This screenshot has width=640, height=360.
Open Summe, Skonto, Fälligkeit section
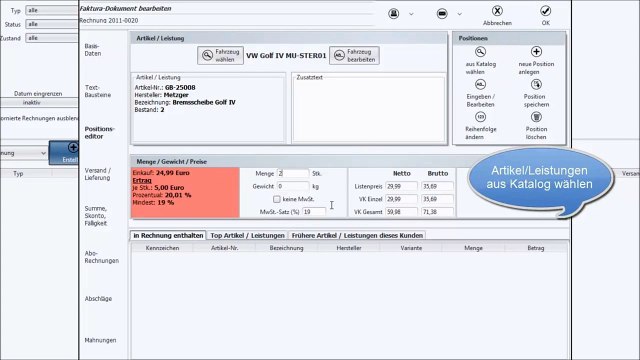[96, 216]
